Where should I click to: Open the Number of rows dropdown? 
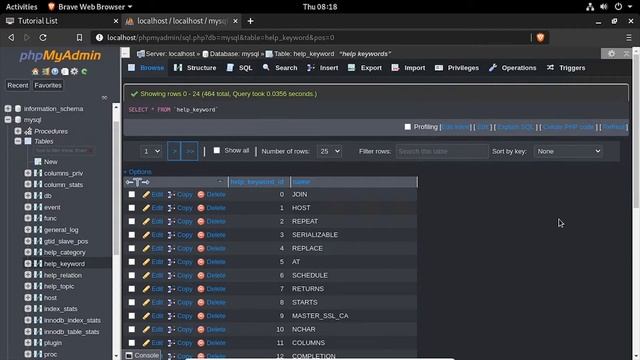point(329,151)
